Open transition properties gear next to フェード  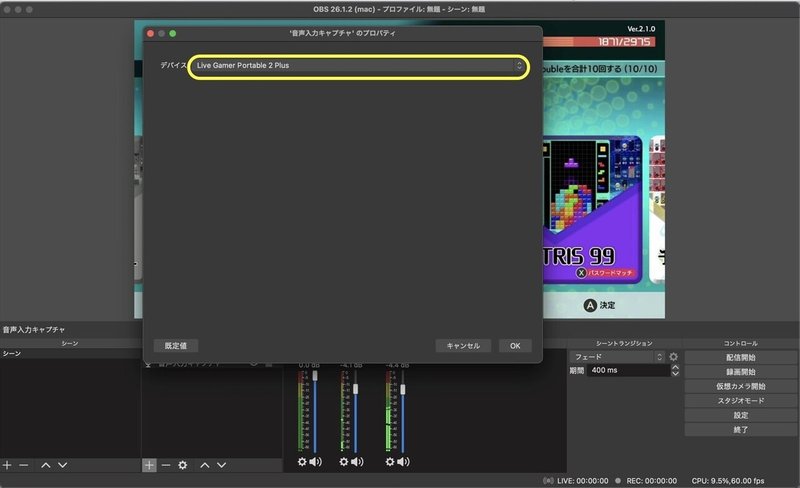pyautogui.click(x=673, y=357)
